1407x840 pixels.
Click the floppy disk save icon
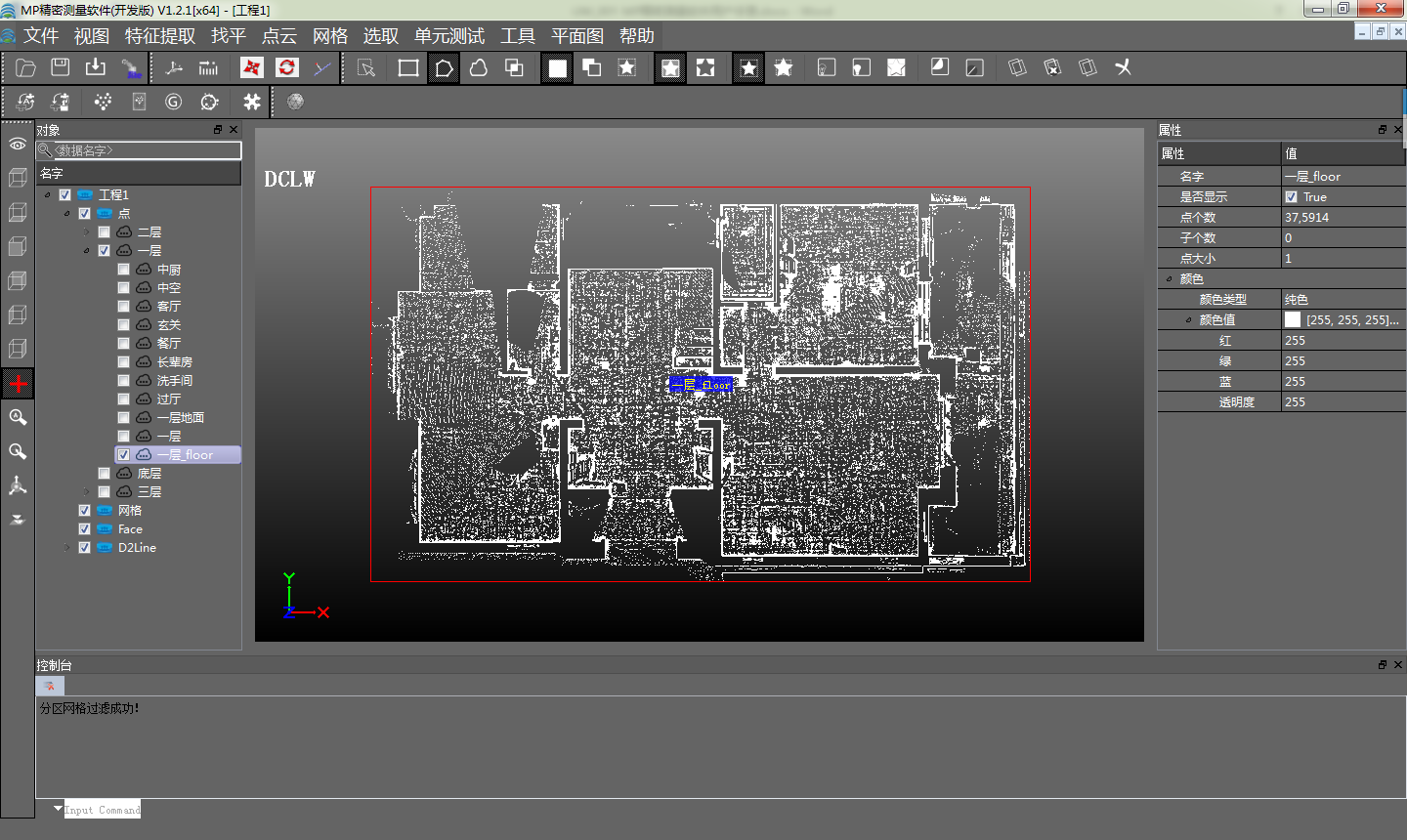pyautogui.click(x=61, y=67)
